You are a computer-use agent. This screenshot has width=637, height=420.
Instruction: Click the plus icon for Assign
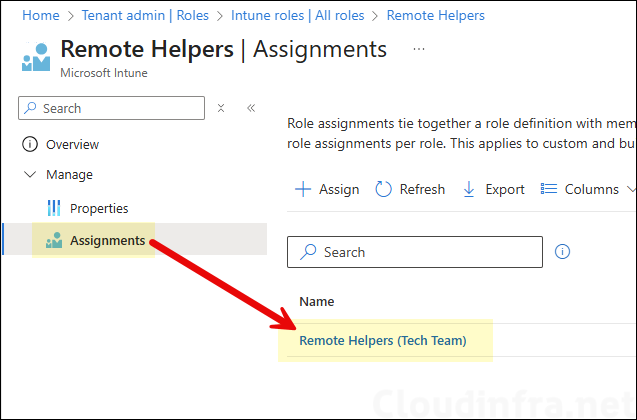point(302,189)
